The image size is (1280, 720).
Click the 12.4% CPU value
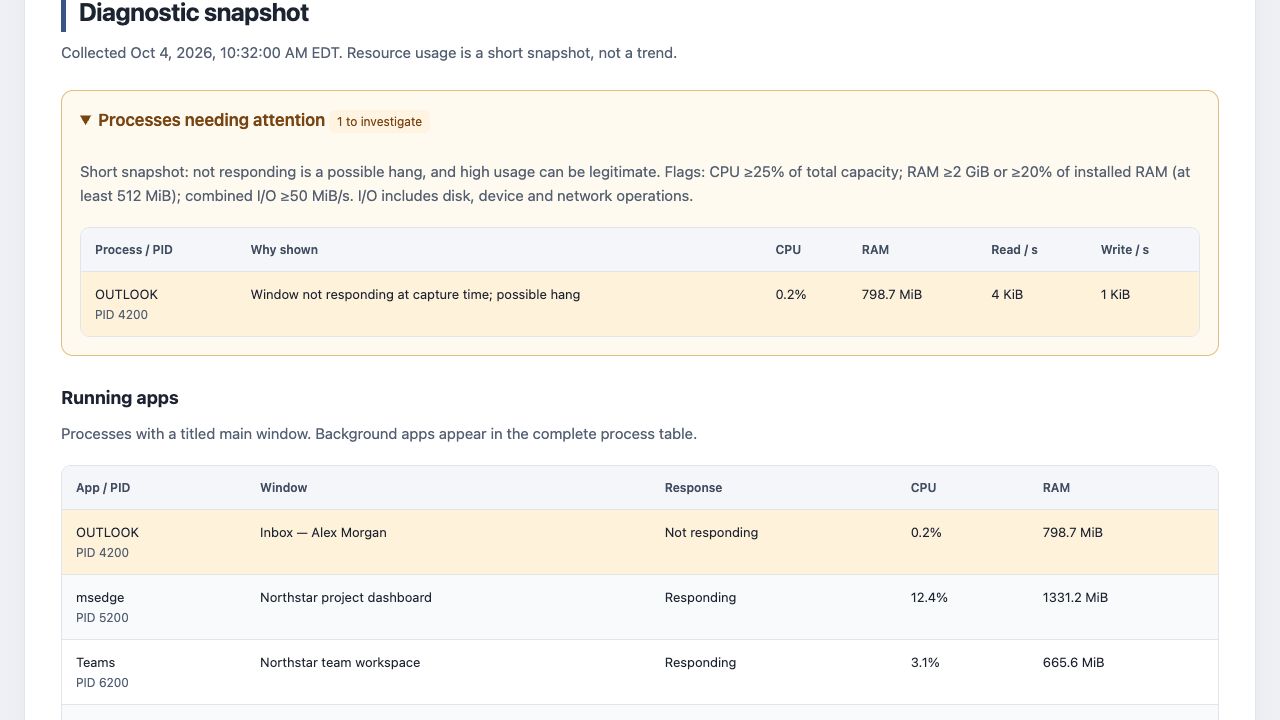[x=929, y=598]
